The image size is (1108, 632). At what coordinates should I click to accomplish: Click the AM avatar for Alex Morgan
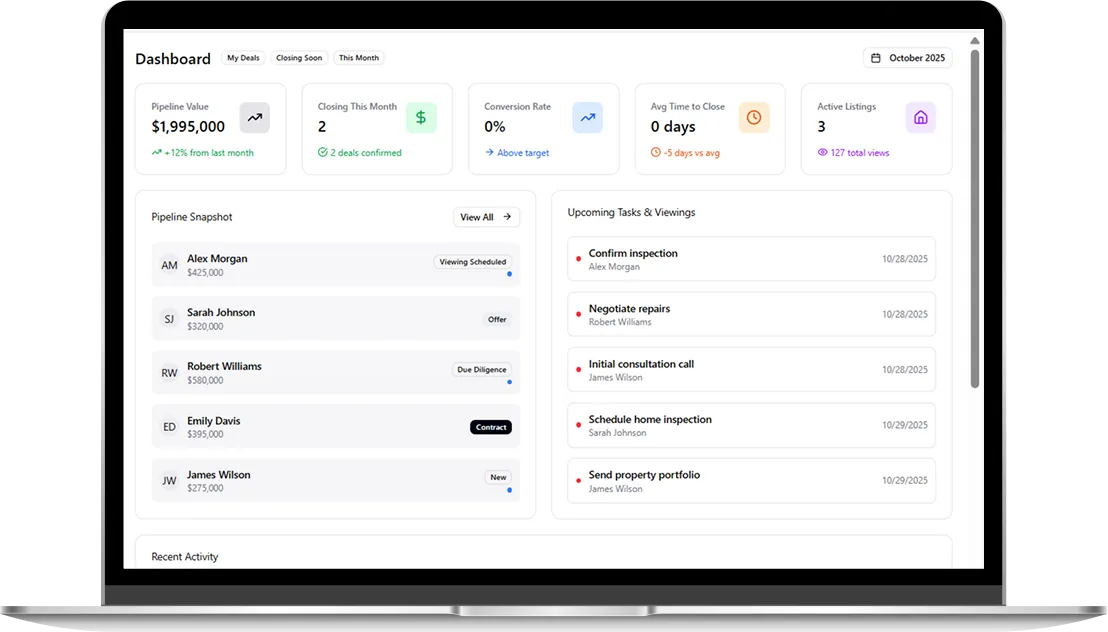pos(169,265)
